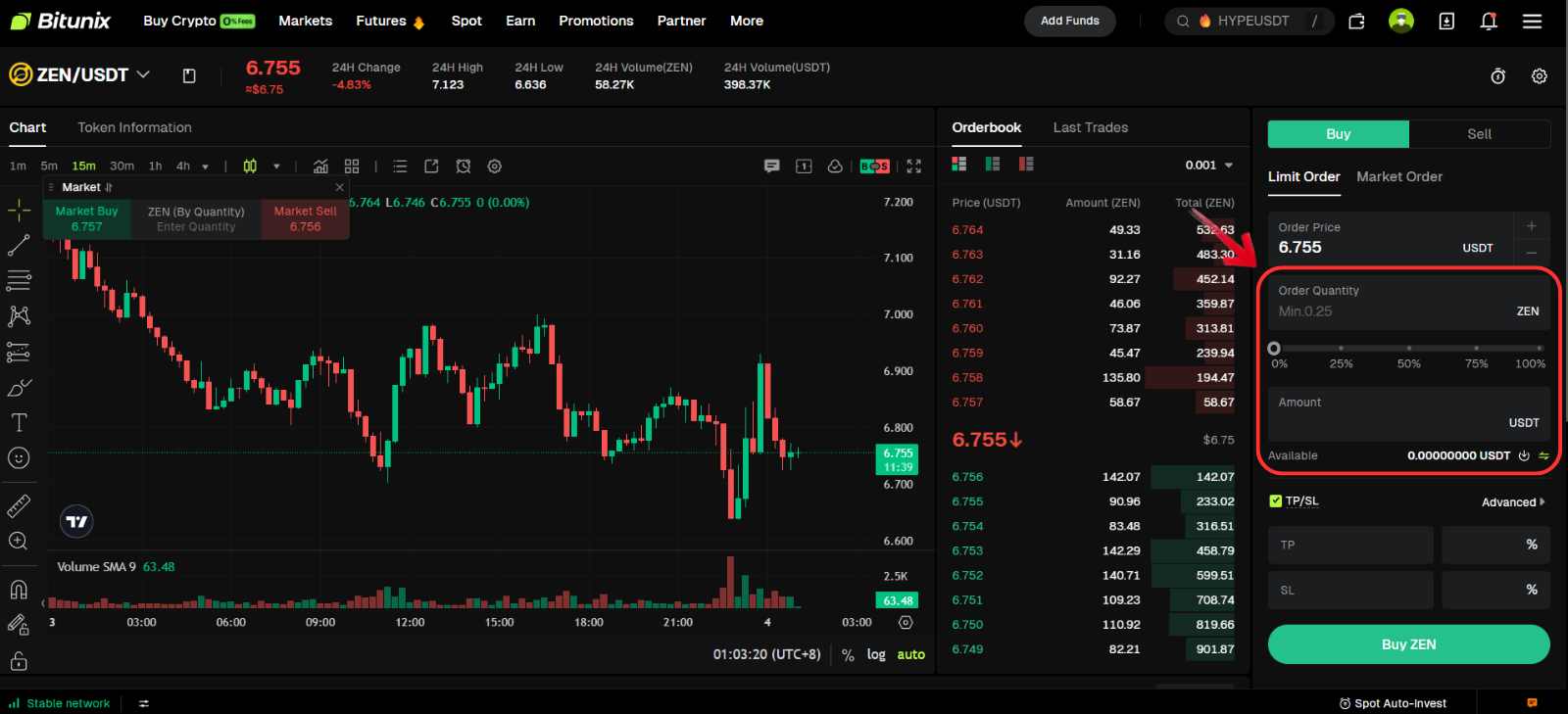The height and width of the screenshot is (714, 1568).
Task: Click Market Buy 6.757 on chart panel
Action: point(86,218)
